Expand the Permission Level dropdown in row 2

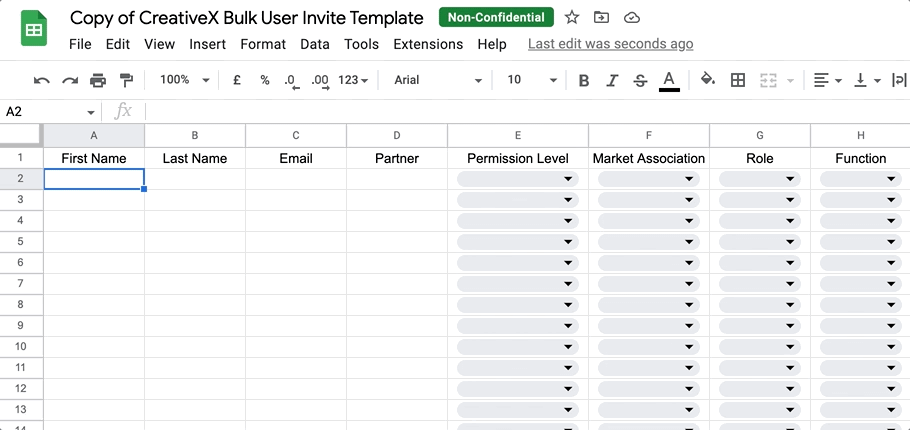tap(568, 179)
